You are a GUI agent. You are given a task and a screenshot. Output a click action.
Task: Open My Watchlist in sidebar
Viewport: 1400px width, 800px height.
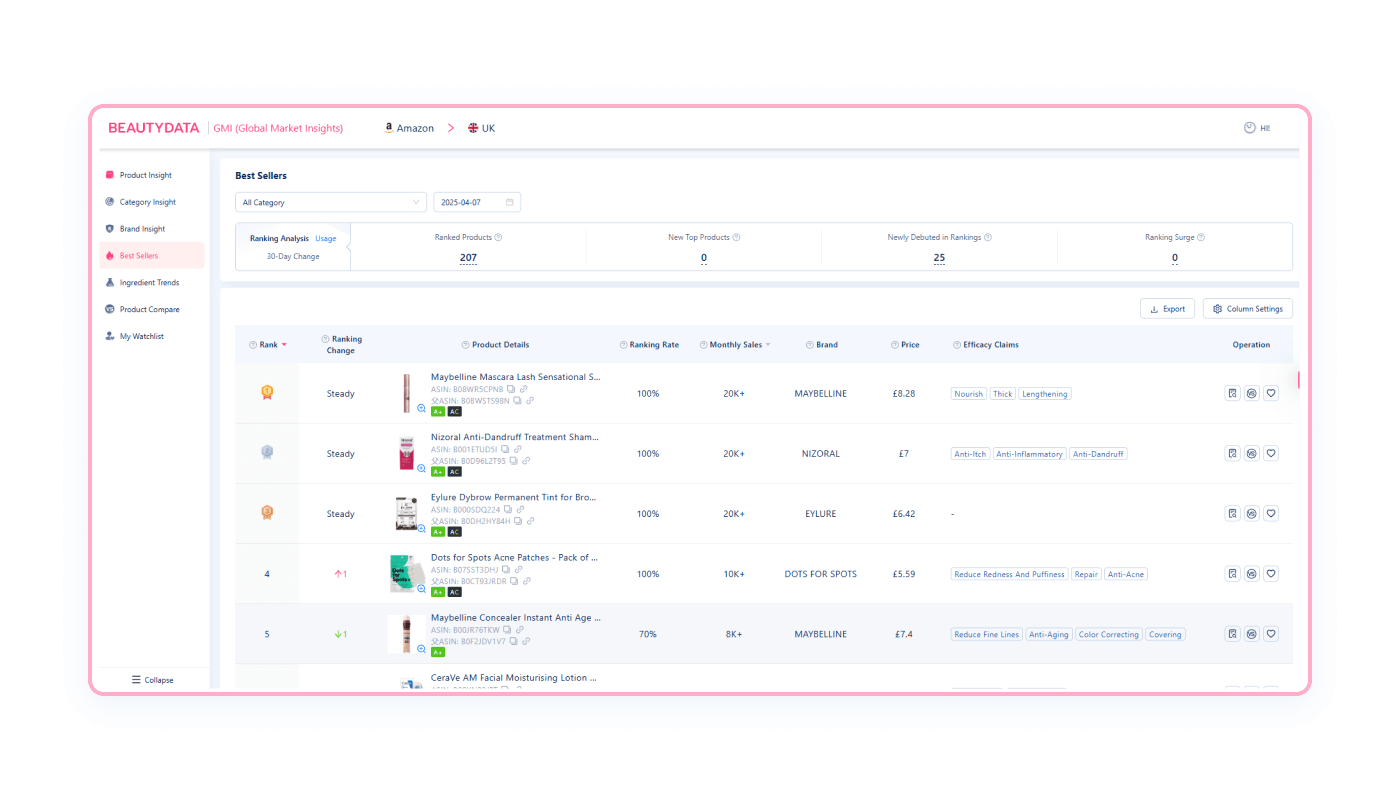(152, 336)
